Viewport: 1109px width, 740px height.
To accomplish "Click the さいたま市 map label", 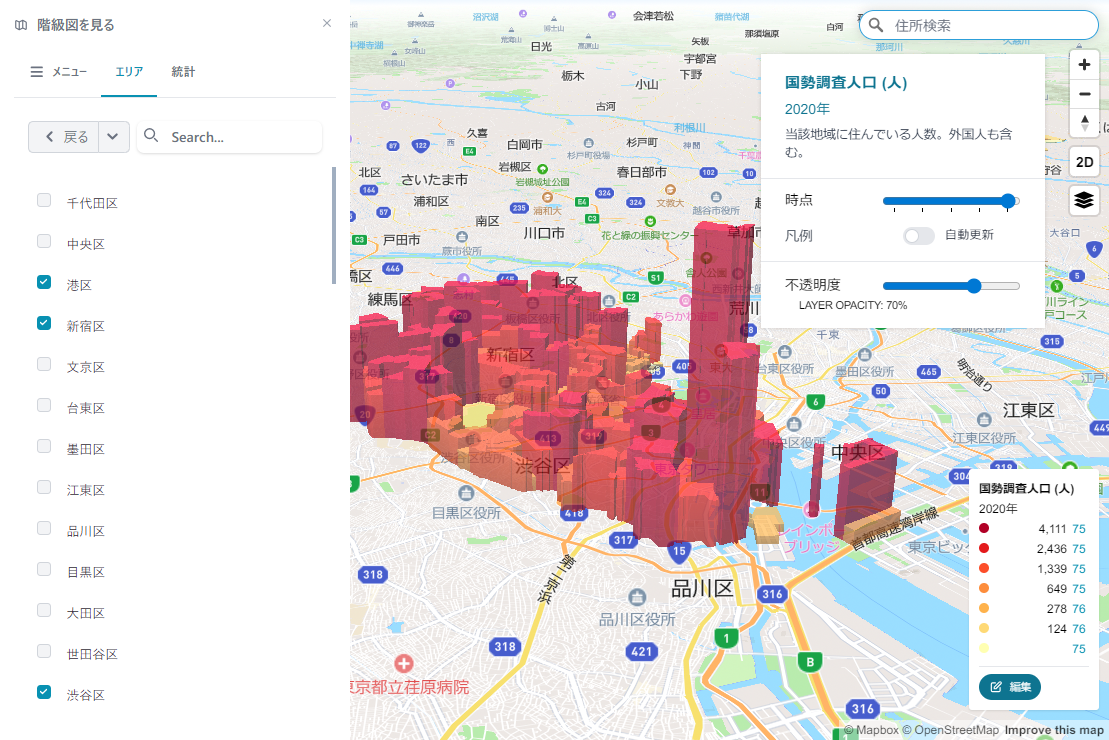I will pyautogui.click(x=434, y=180).
